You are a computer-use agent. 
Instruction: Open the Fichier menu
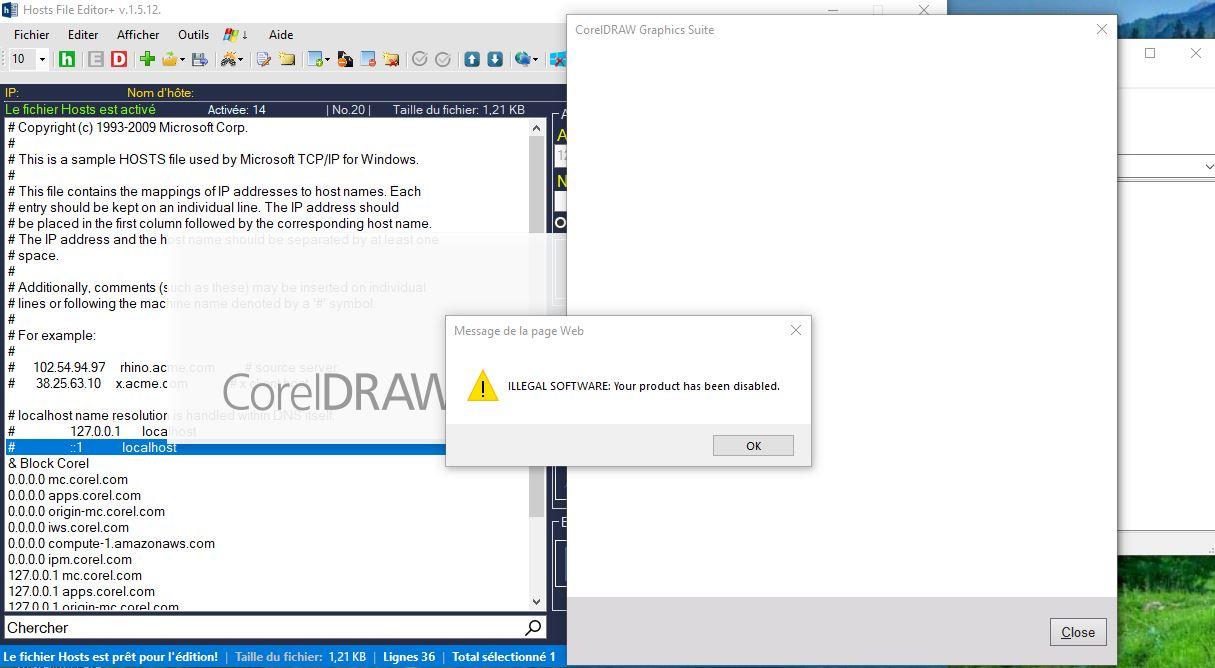(31, 35)
